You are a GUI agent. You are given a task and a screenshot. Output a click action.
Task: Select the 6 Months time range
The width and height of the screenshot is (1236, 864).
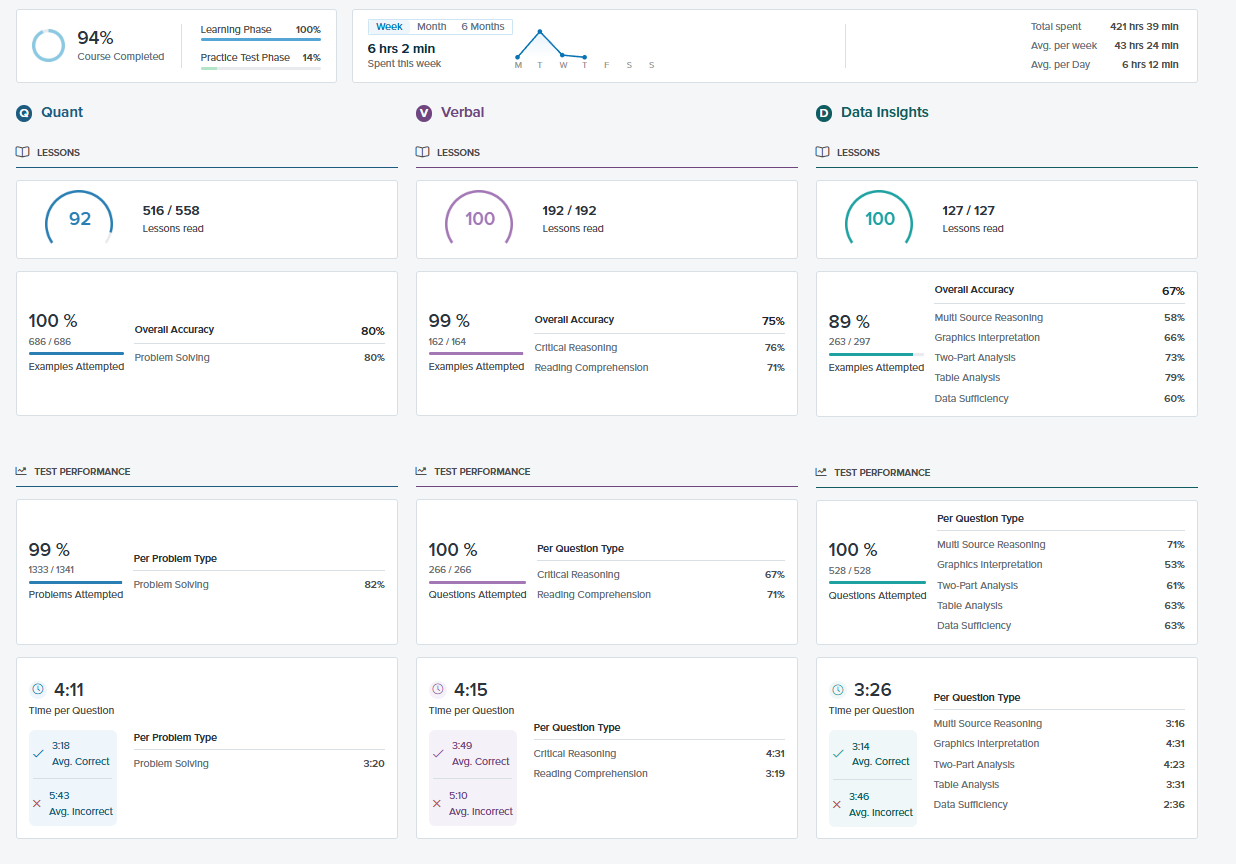[483, 27]
